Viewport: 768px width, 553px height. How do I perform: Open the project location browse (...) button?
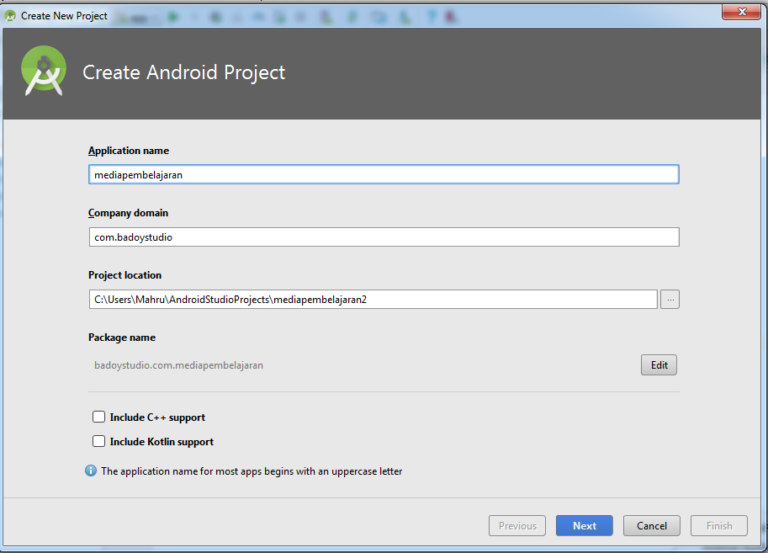[x=670, y=299]
